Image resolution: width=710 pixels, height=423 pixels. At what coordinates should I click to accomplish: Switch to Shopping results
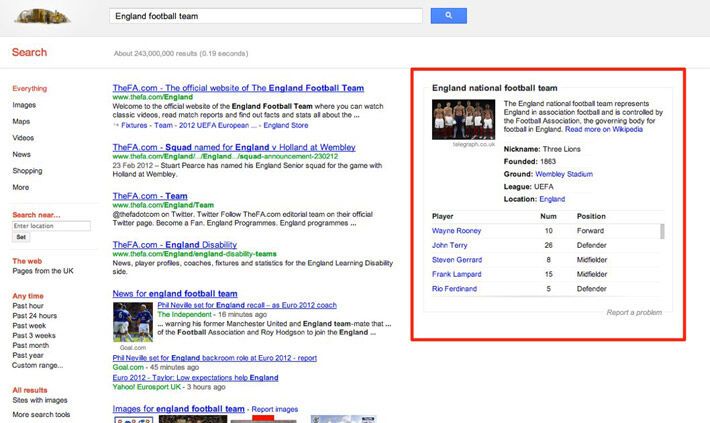(27, 171)
